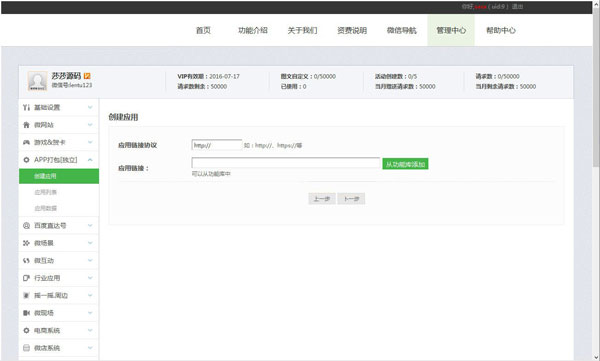Image resolution: width=600 pixels, height=361 pixels.
Task: Click the green 从功能库添加 button
Action: click(x=405, y=164)
